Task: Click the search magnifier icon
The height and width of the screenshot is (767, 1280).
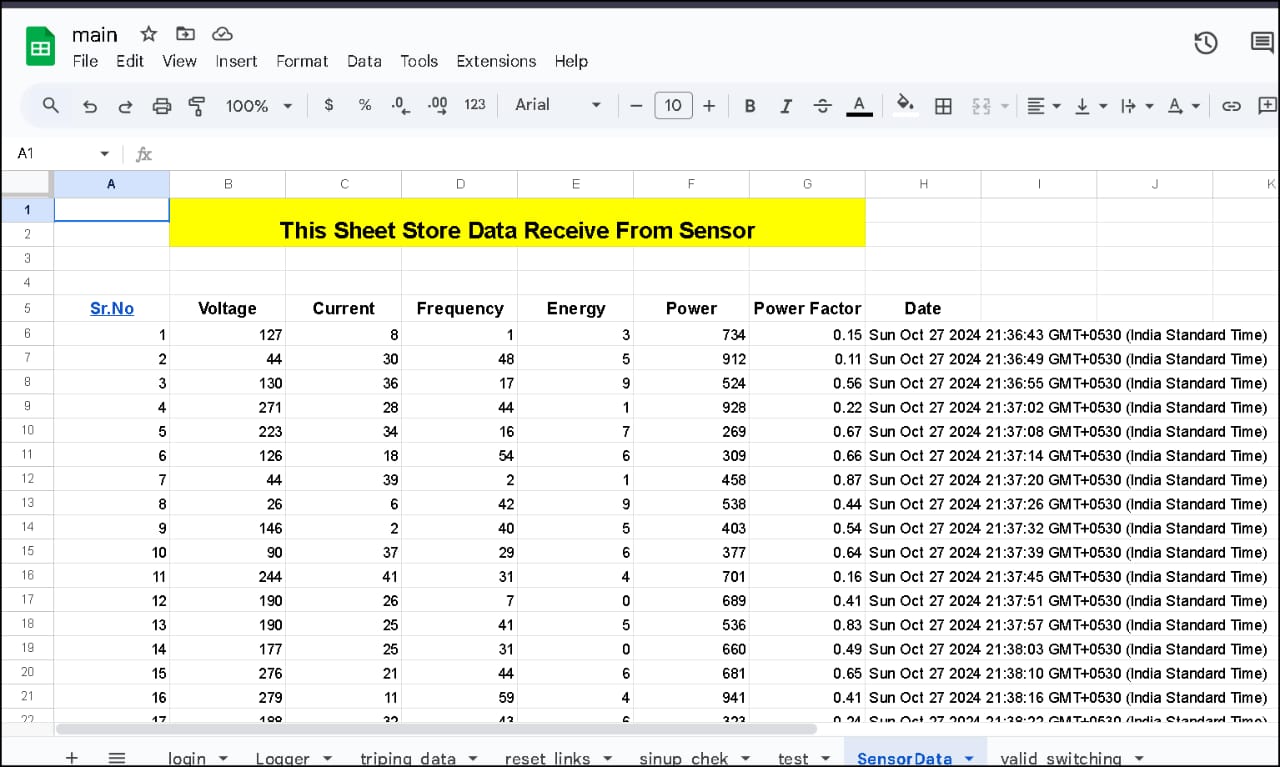Action: [x=51, y=105]
